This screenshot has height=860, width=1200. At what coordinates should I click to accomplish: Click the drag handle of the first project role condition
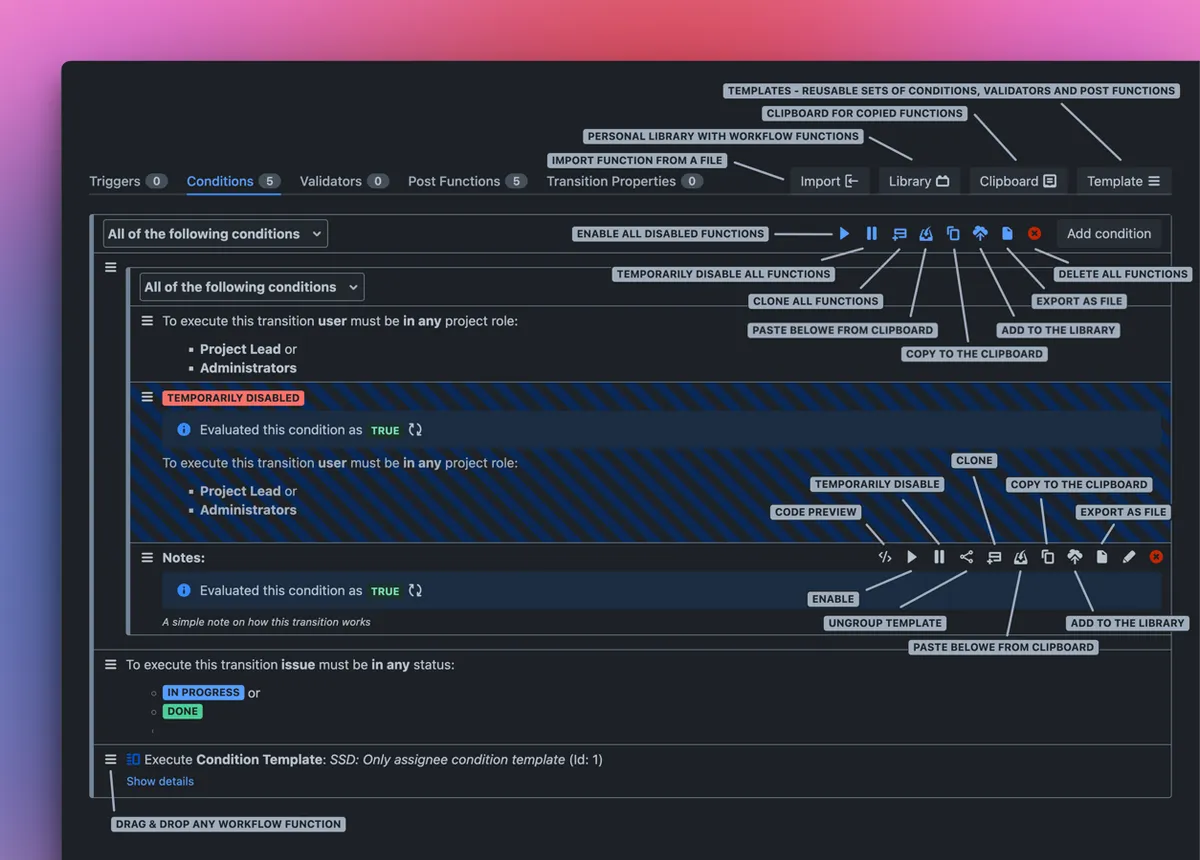[147, 321]
